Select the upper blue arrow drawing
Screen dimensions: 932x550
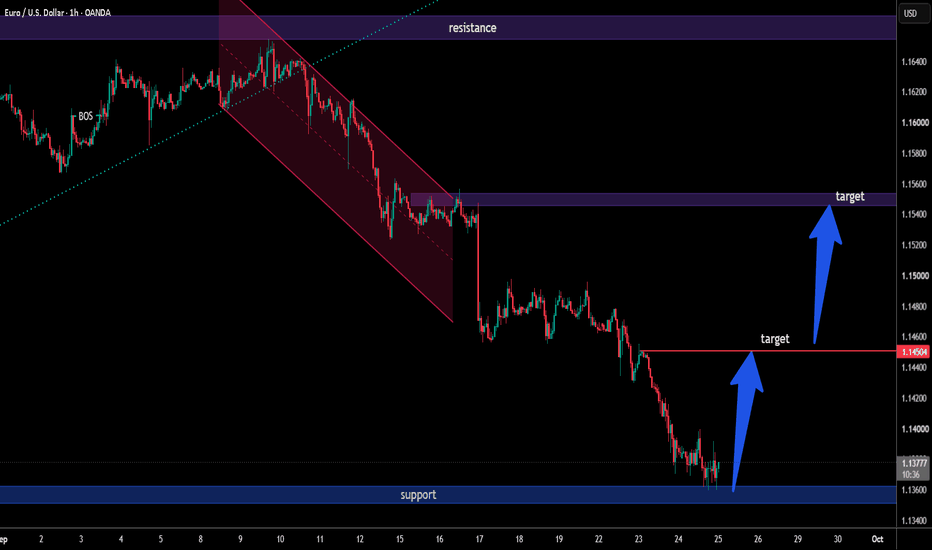[824, 275]
